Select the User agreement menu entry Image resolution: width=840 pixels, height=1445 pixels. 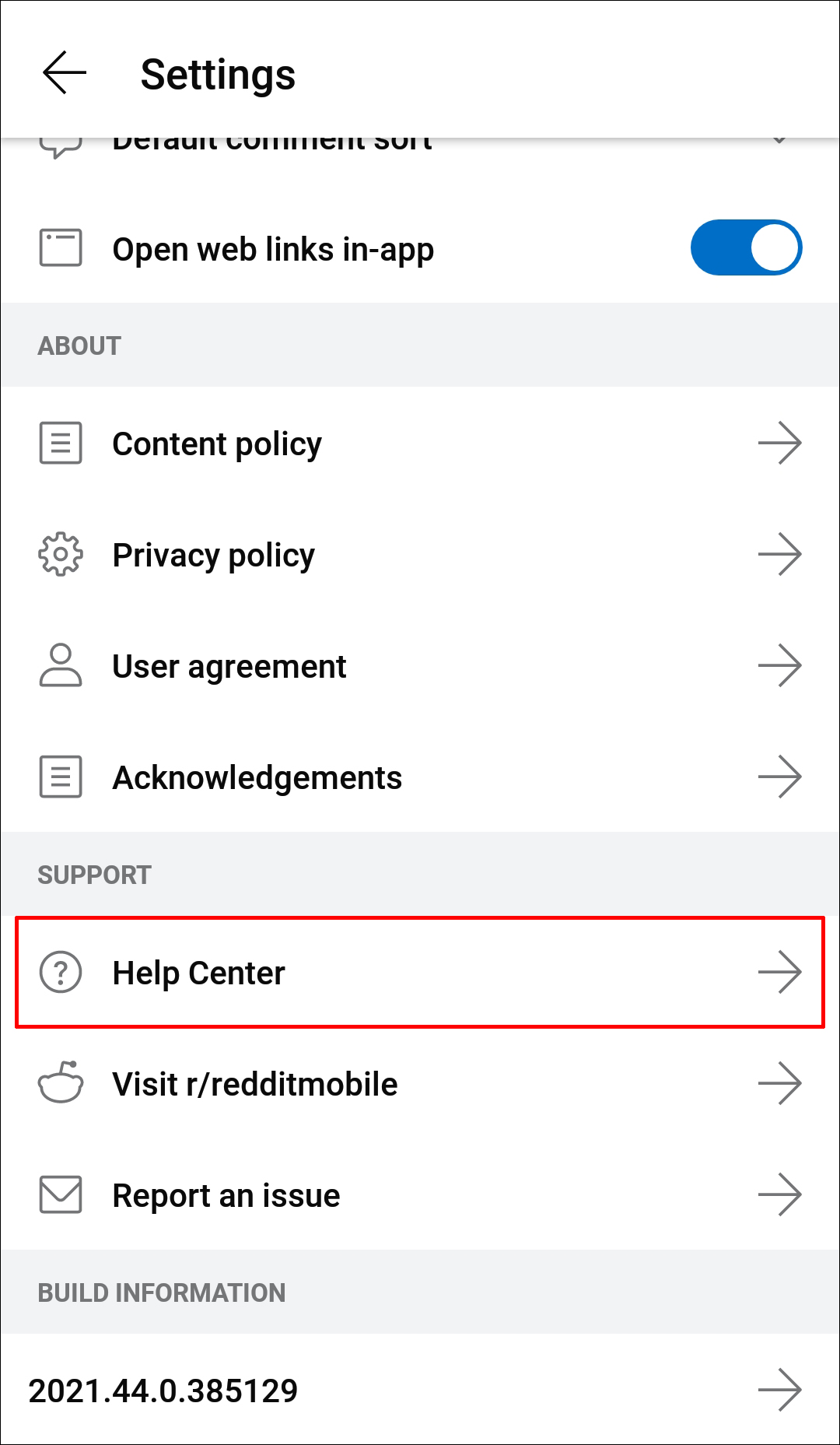point(229,667)
